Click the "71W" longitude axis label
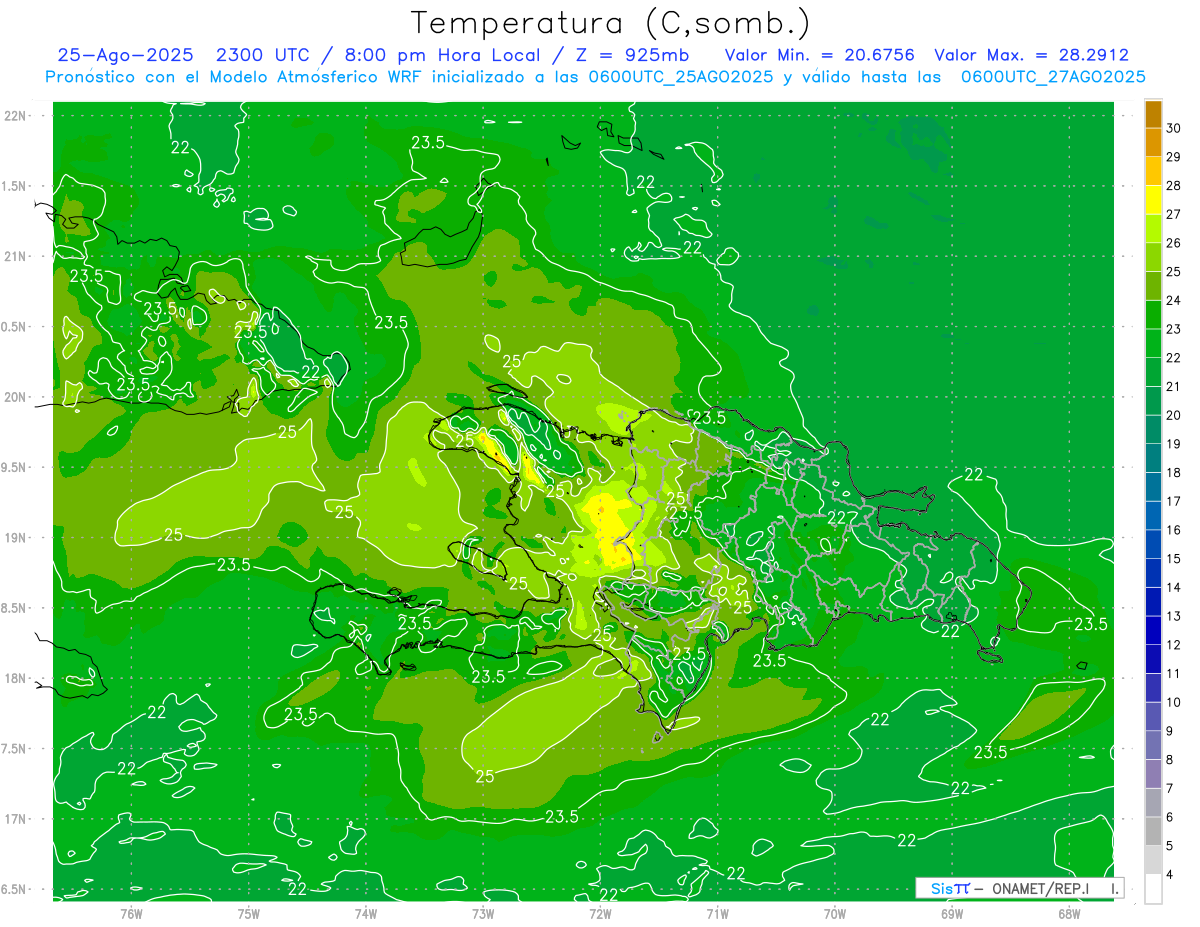 point(717,913)
